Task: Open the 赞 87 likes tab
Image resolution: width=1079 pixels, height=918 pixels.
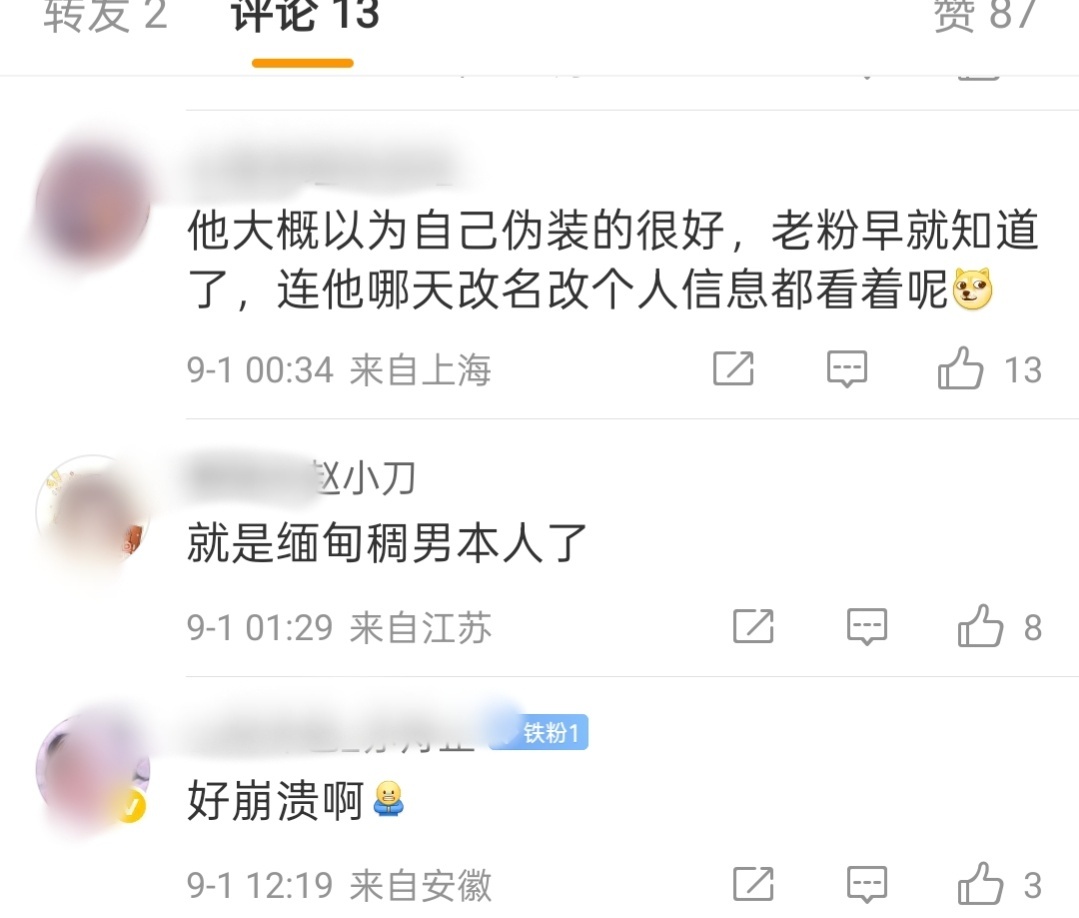Action: click(985, 15)
